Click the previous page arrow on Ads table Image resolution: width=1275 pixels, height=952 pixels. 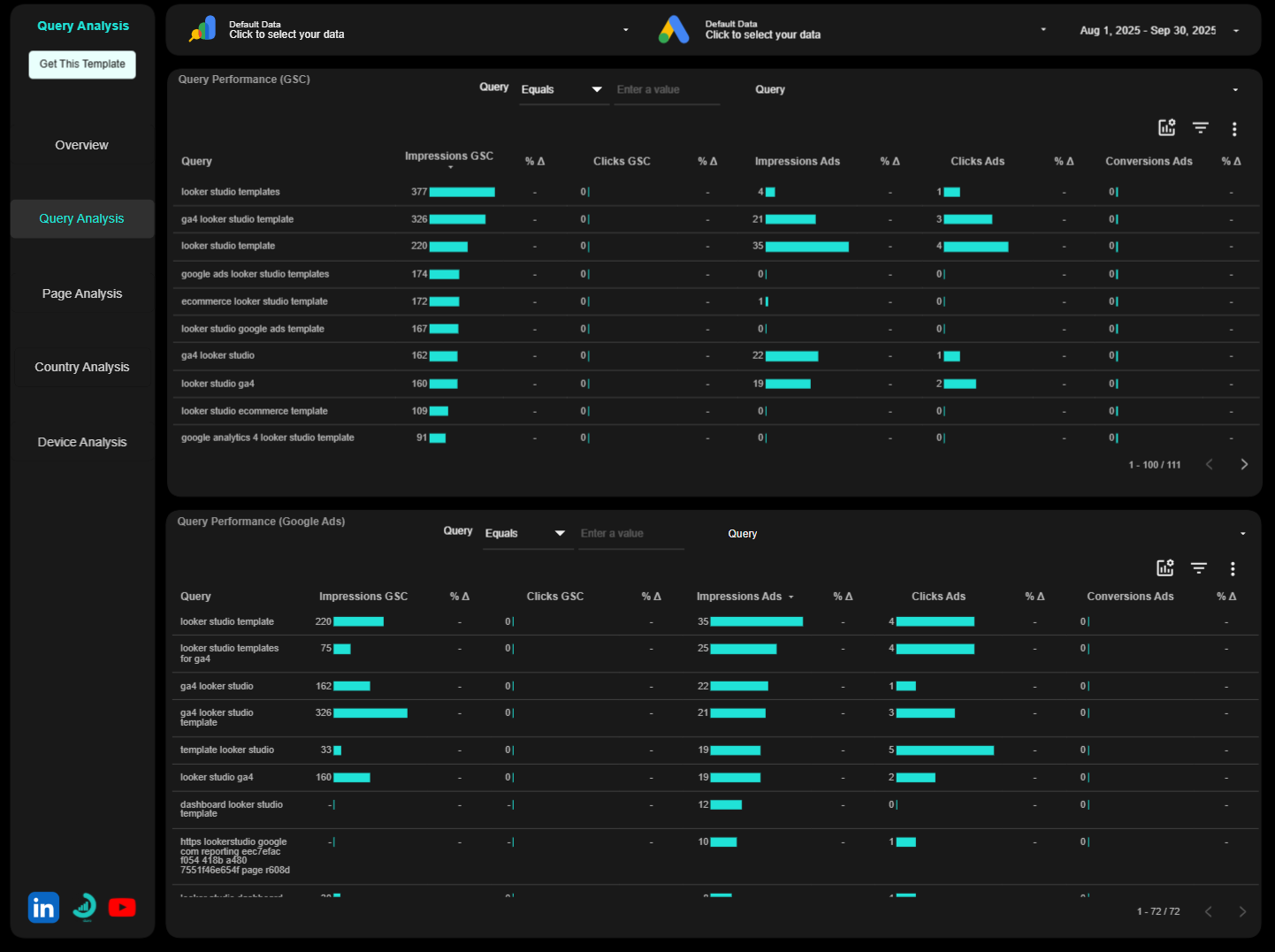pyautogui.click(x=1209, y=911)
